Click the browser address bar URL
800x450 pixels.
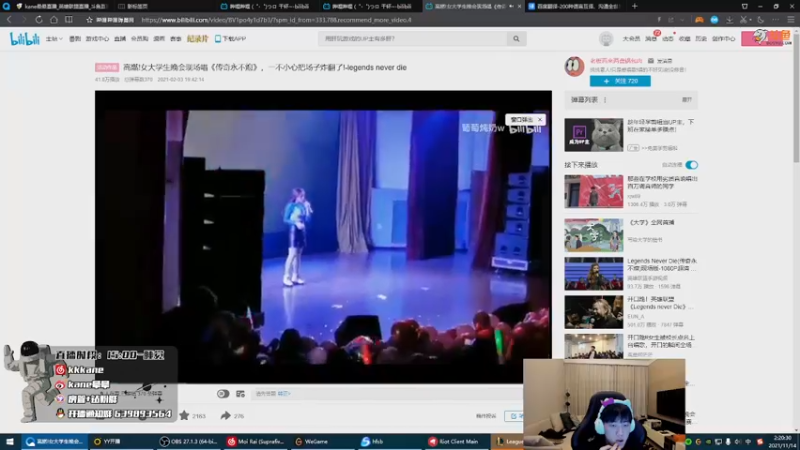tap(276, 20)
